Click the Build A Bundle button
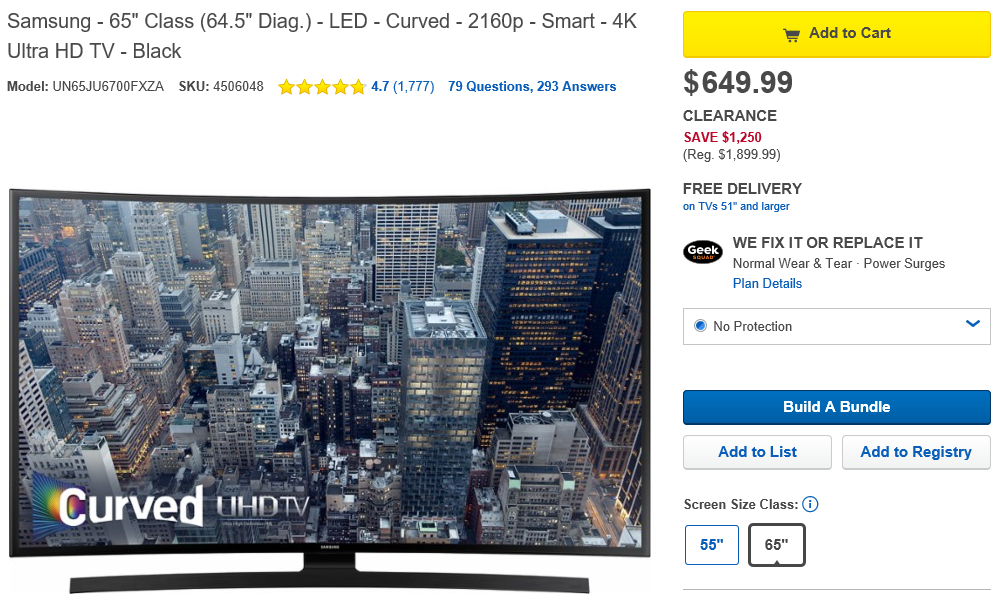Viewport: 1008px width, 603px height. (x=836, y=407)
